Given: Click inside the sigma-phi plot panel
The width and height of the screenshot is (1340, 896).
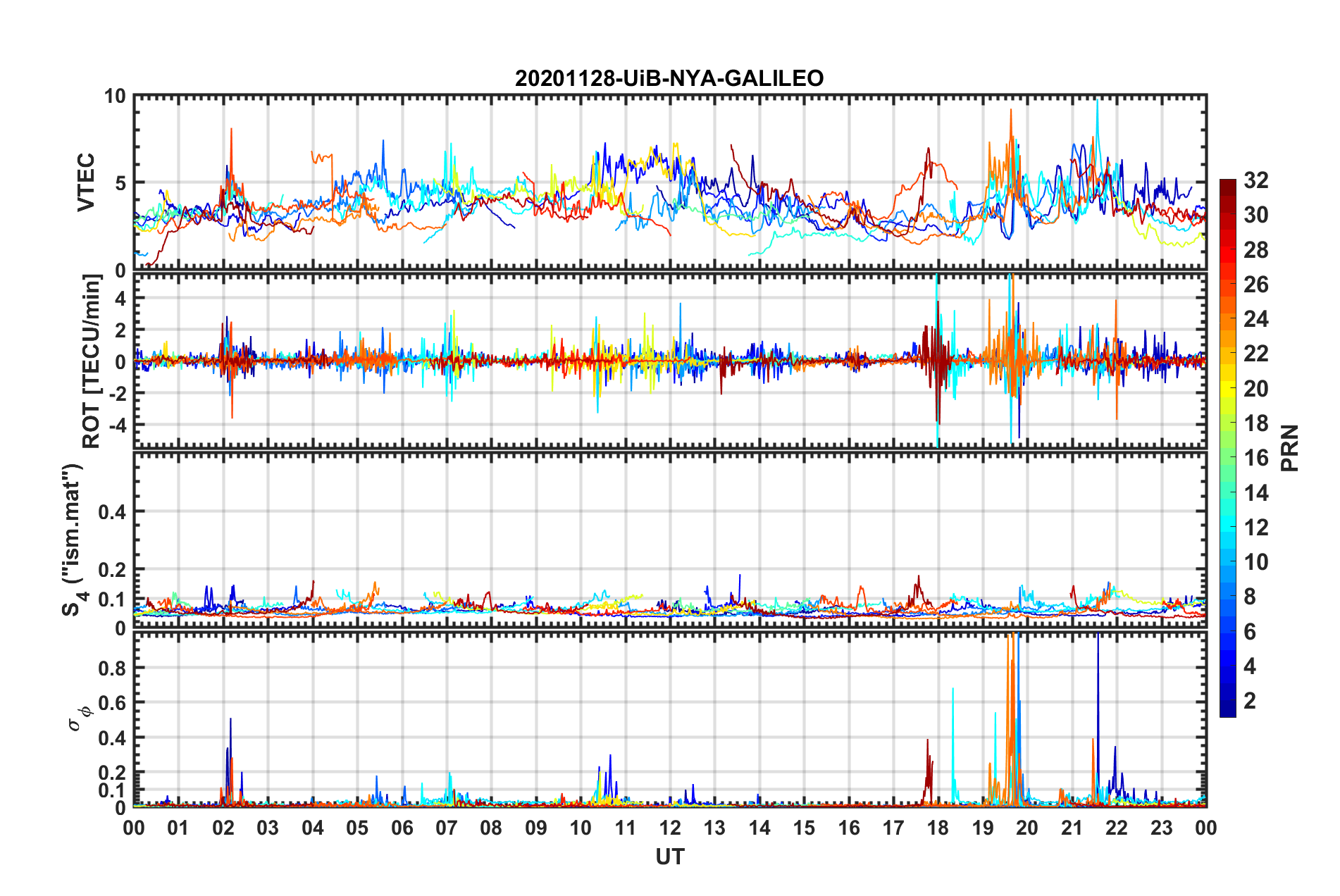Looking at the screenshot, I should pyautogui.click(x=670, y=719).
